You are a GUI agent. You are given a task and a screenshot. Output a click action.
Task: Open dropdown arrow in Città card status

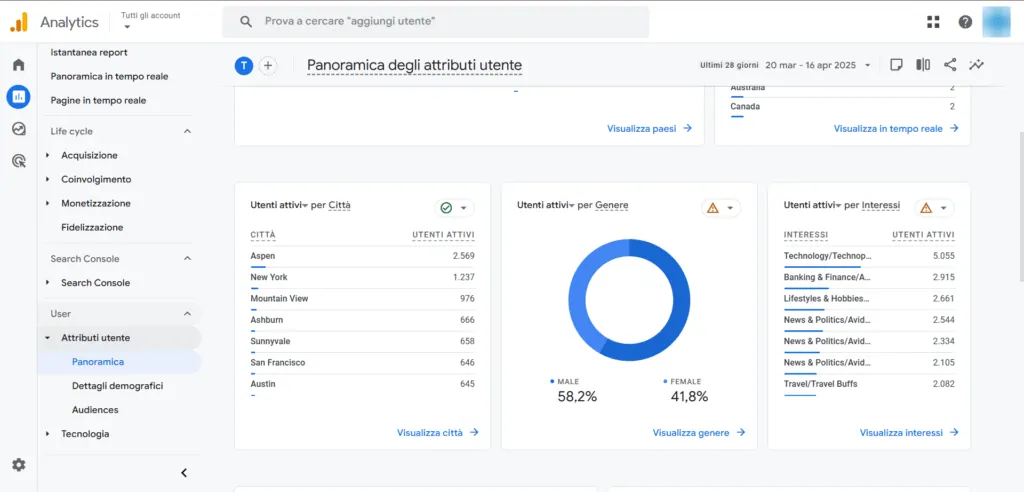coord(464,208)
